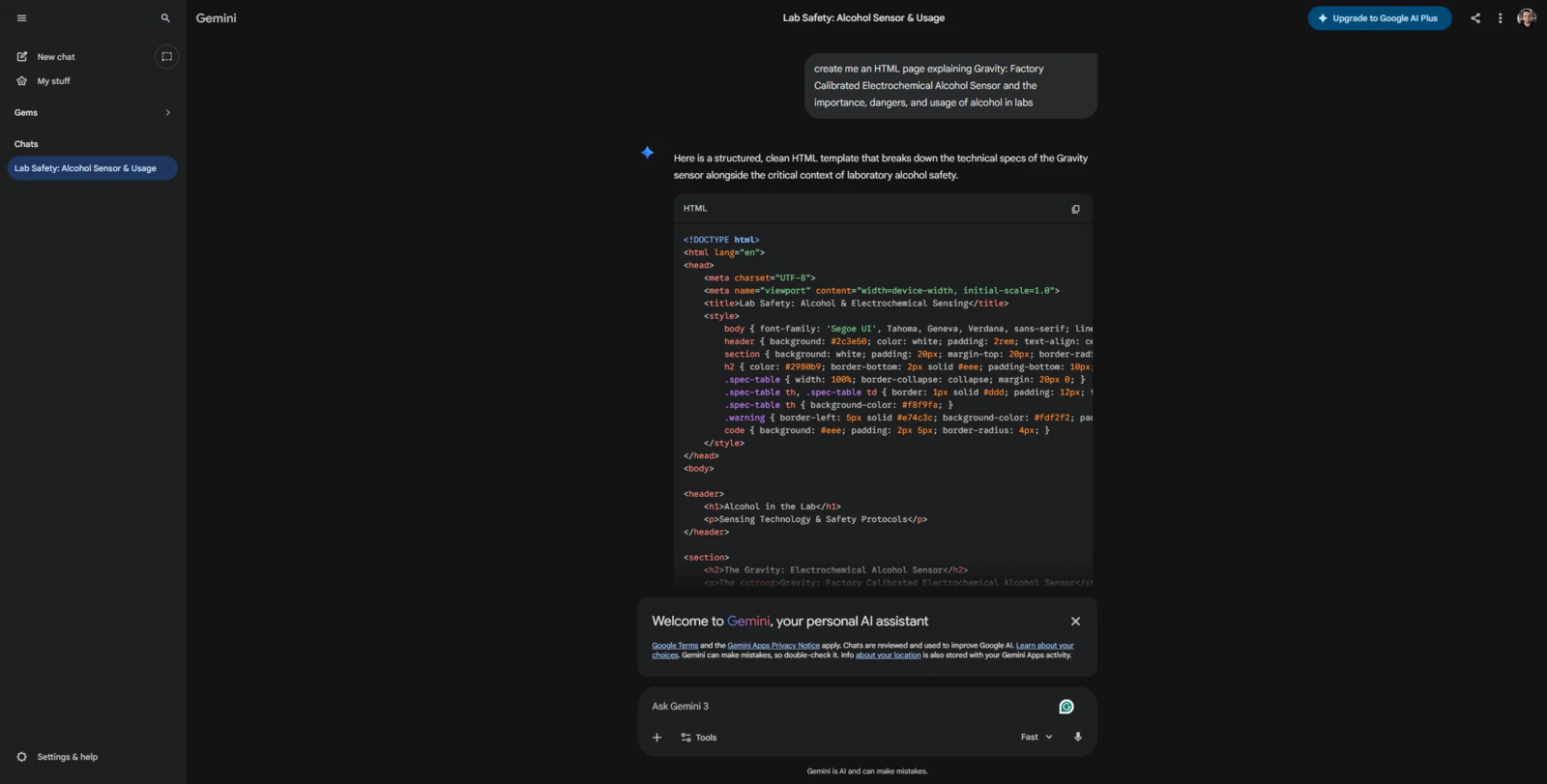Select the Lab Safety: Alcohol Sensor chat
Image resolution: width=1547 pixels, height=784 pixels.
[93, 168]
